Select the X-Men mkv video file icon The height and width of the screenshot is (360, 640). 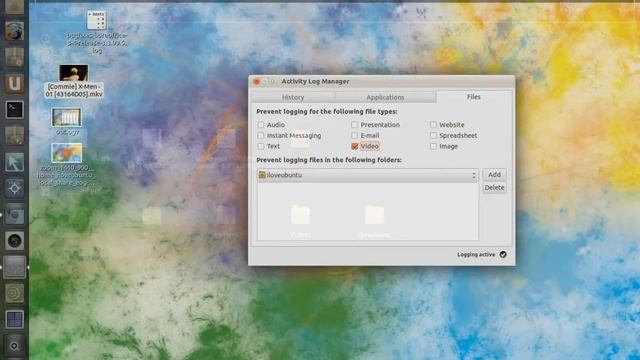click(74, 81)
